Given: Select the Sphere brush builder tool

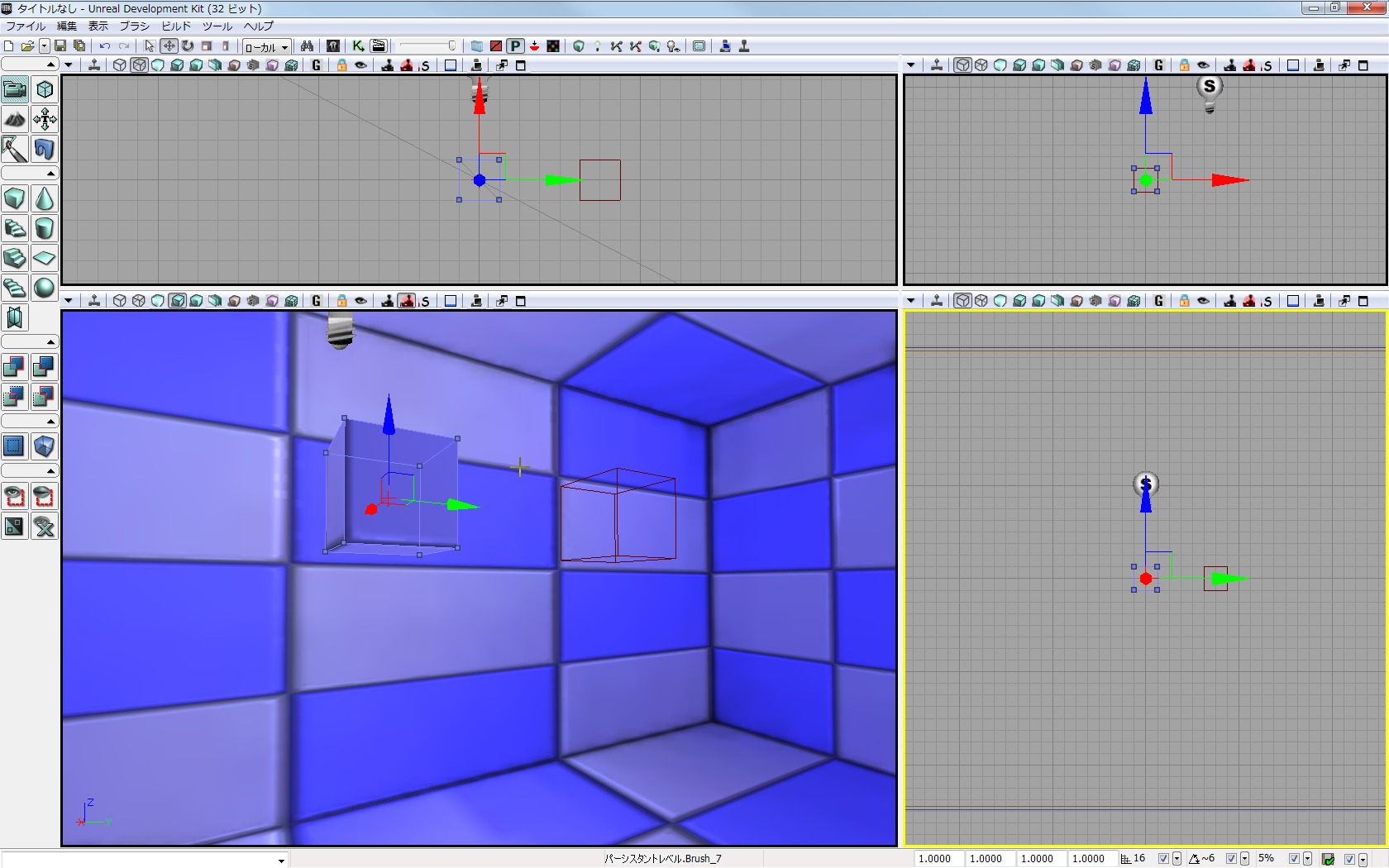Looking at the screenshot, I should tap(45, 288).
